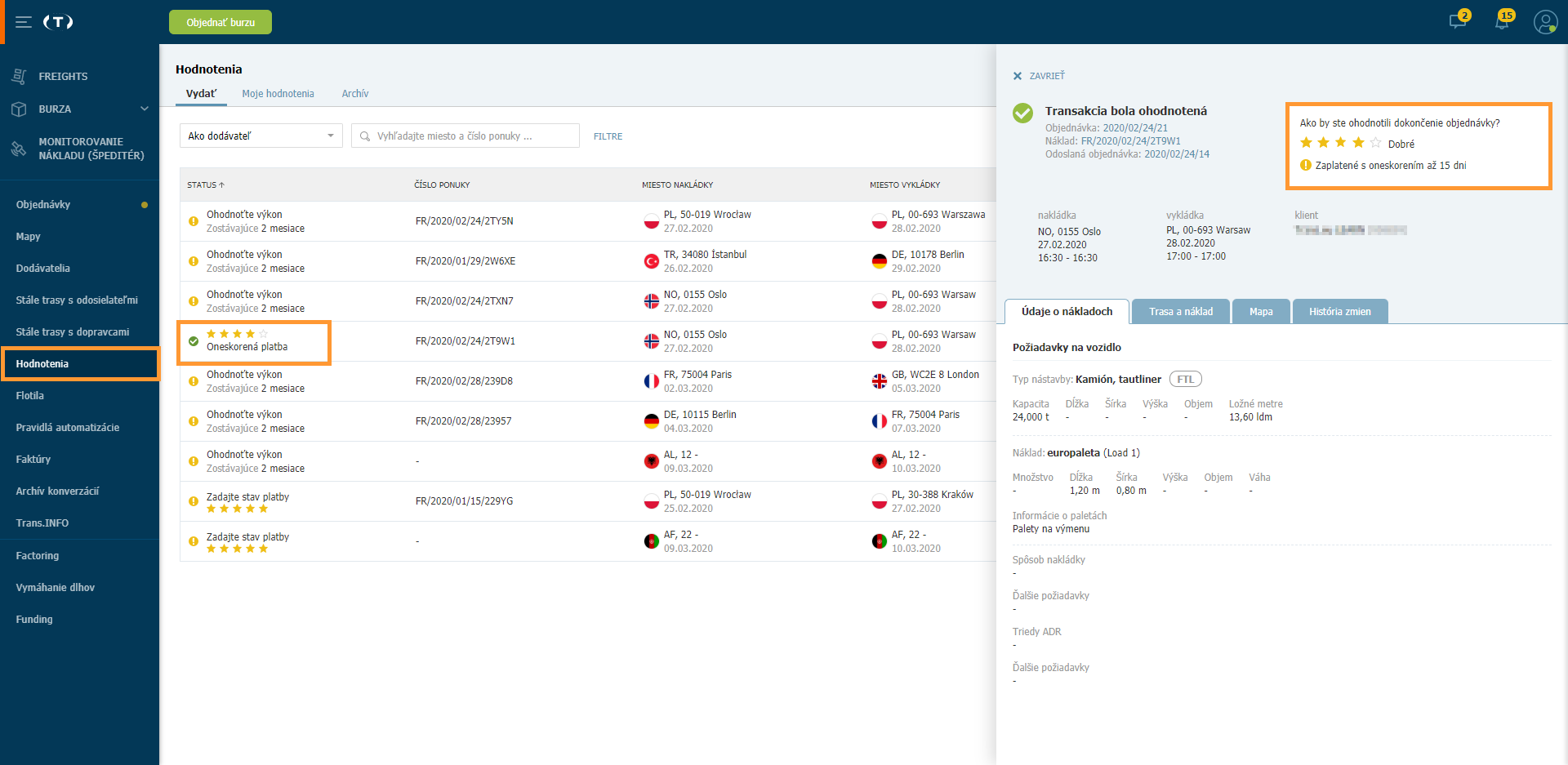Close the details panel via Zavrieť

(x=1047, y=76)
